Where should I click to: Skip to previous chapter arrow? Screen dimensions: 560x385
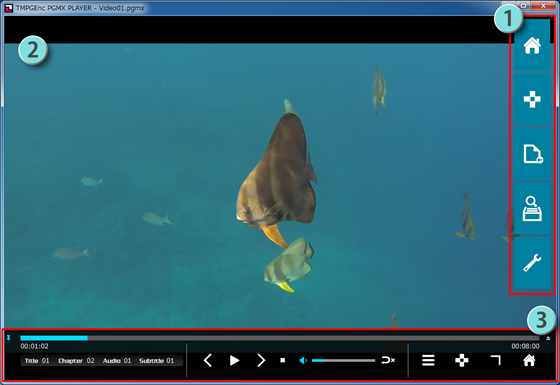(x=208, y=360)
